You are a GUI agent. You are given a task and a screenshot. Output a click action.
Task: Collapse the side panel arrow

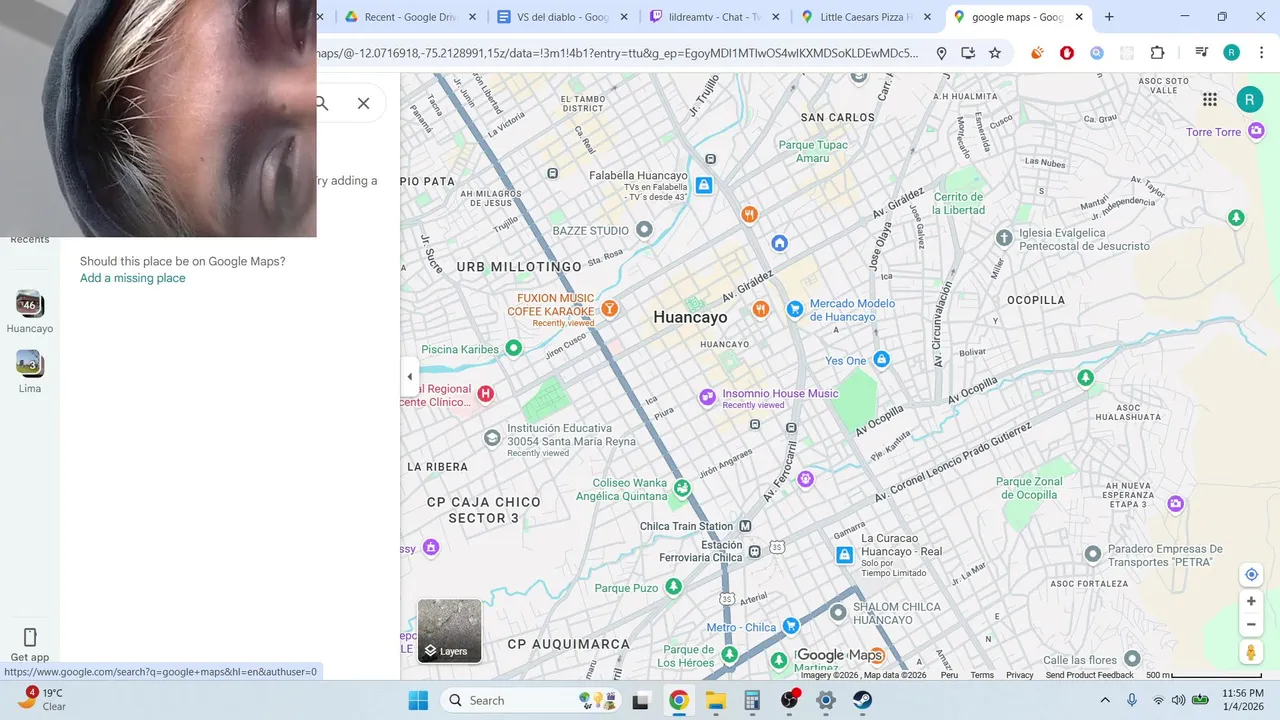click(x=409, y=377)
